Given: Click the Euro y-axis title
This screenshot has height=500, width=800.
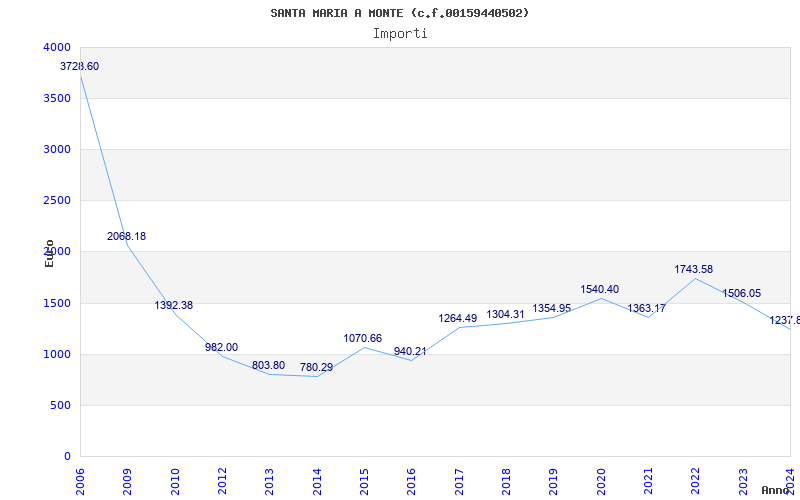Looking at the screenshot, I should (49, 254).
